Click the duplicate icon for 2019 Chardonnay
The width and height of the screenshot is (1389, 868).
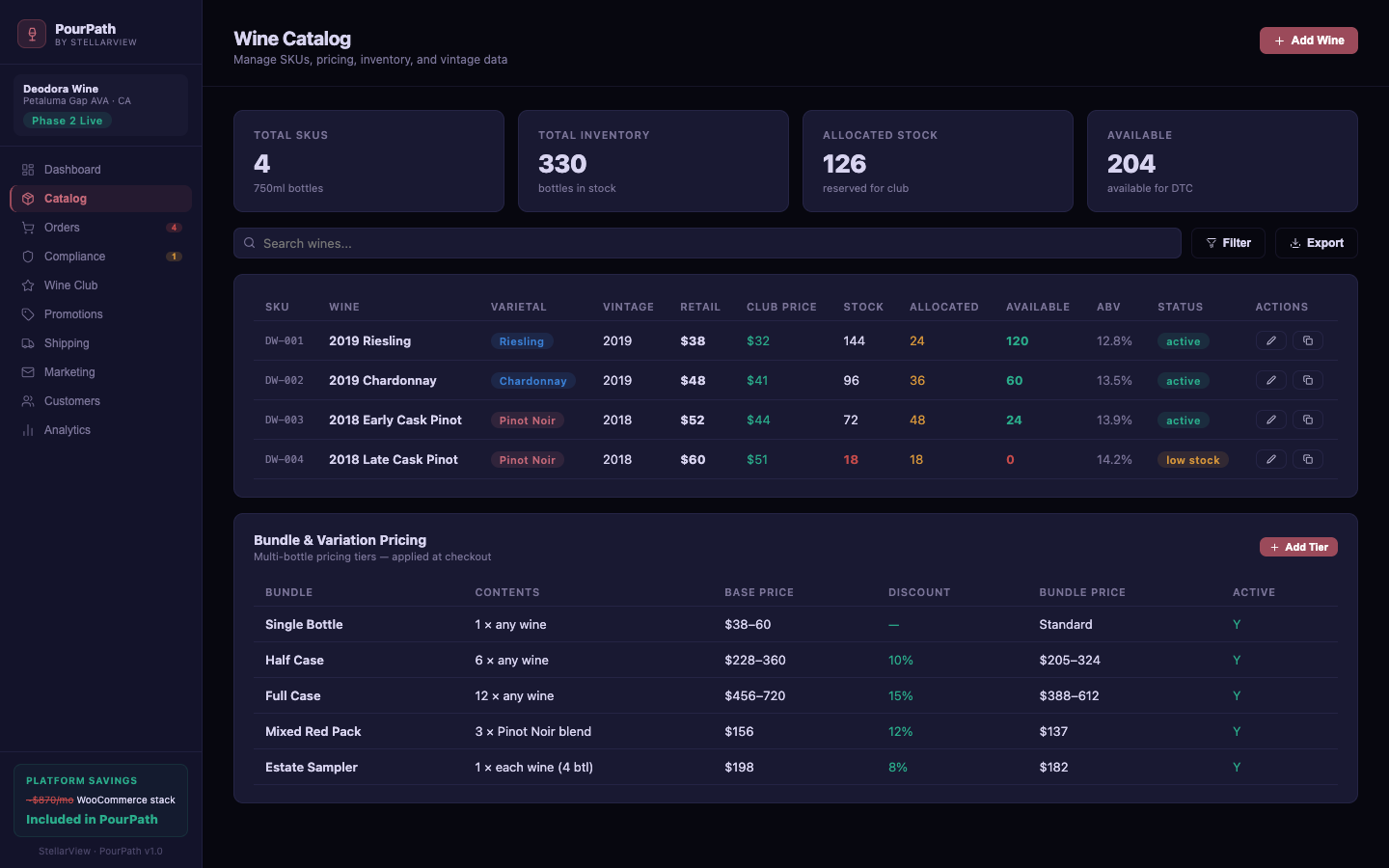[1307, 380]
